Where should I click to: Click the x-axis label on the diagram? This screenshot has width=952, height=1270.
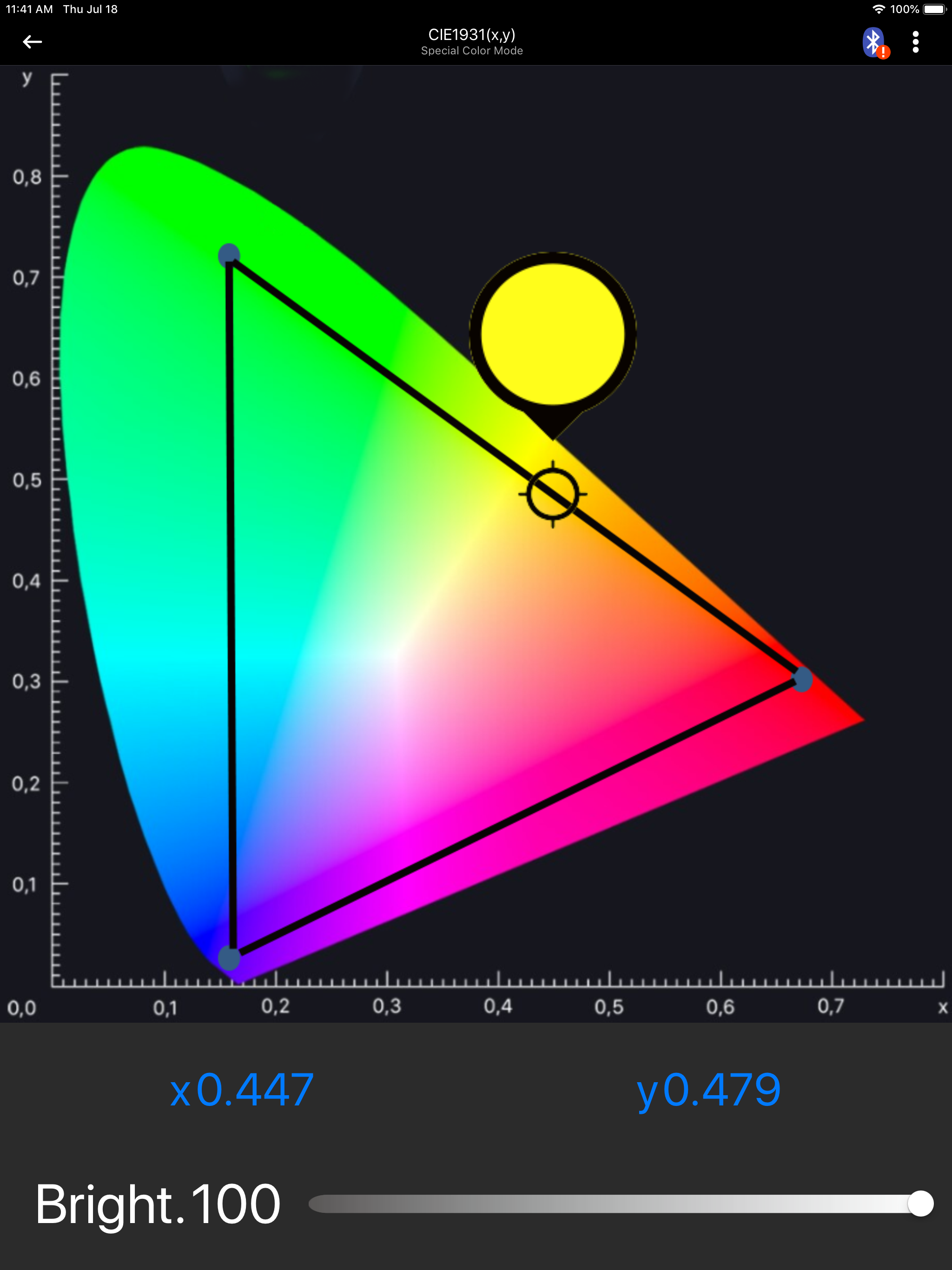coord(942,1008)
